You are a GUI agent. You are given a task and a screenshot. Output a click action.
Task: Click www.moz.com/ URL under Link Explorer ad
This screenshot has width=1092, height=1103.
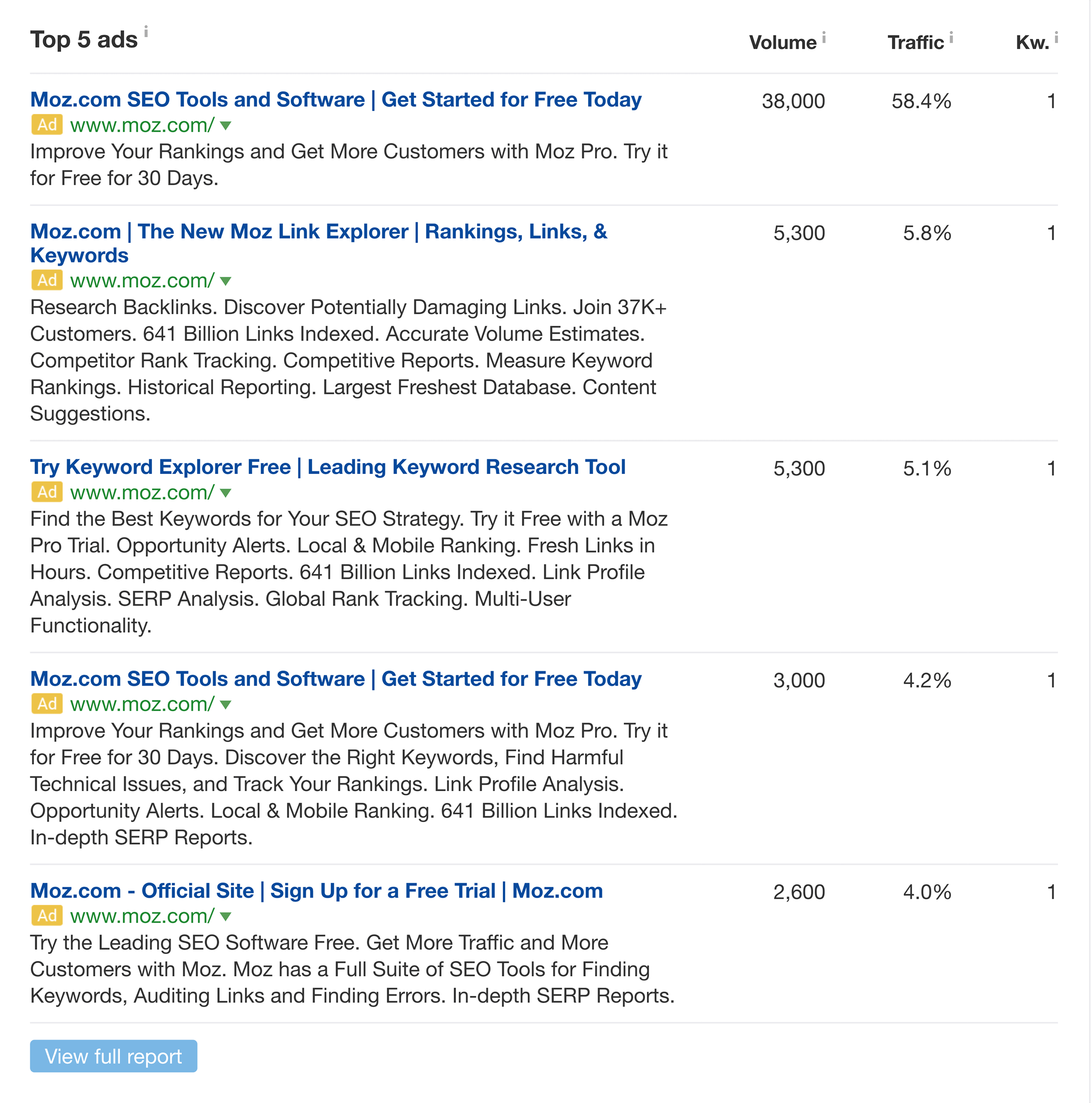click(142, 280)
